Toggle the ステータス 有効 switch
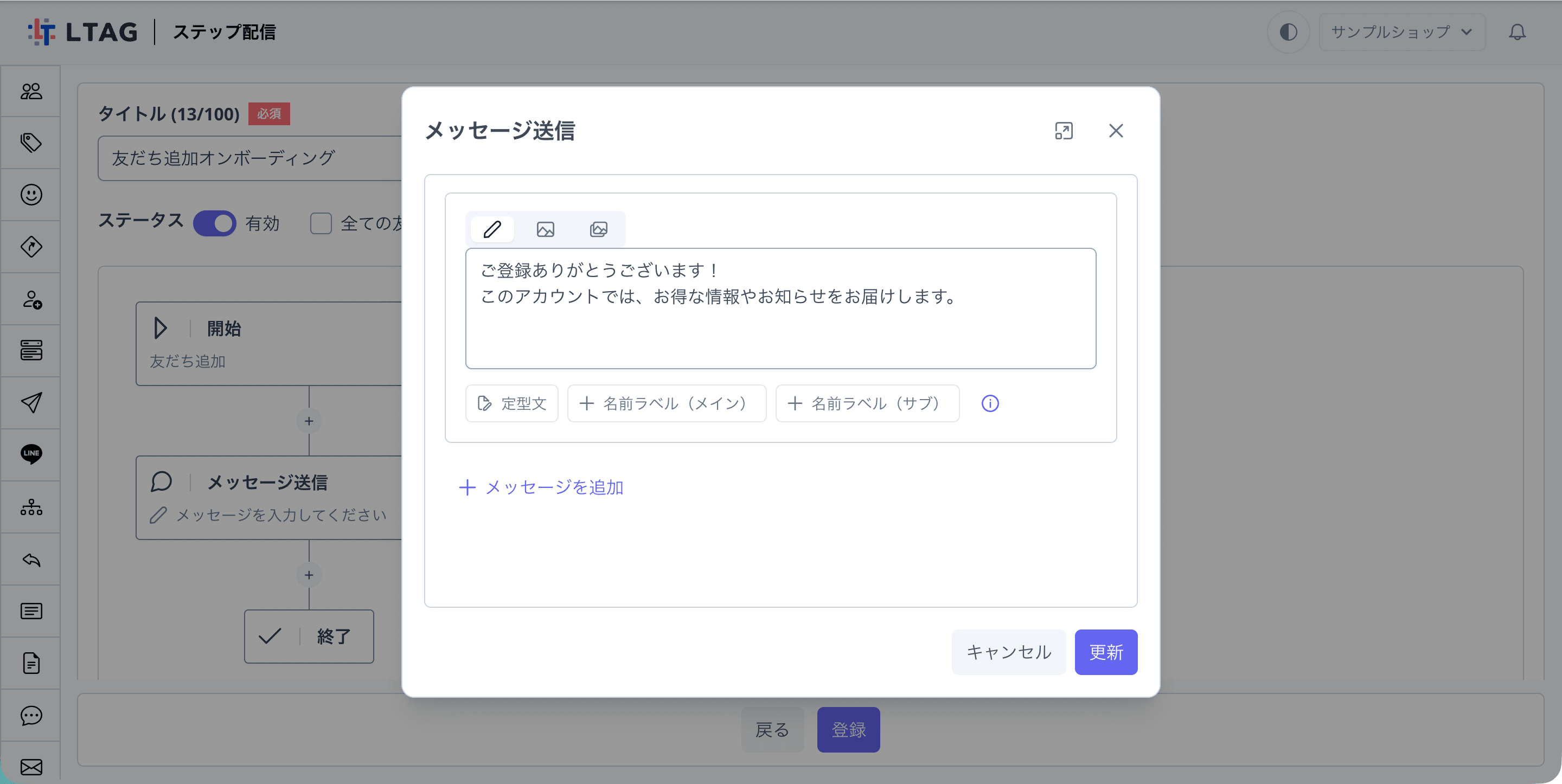This screenshot has height=784, width=1562. tap(215, 223)
